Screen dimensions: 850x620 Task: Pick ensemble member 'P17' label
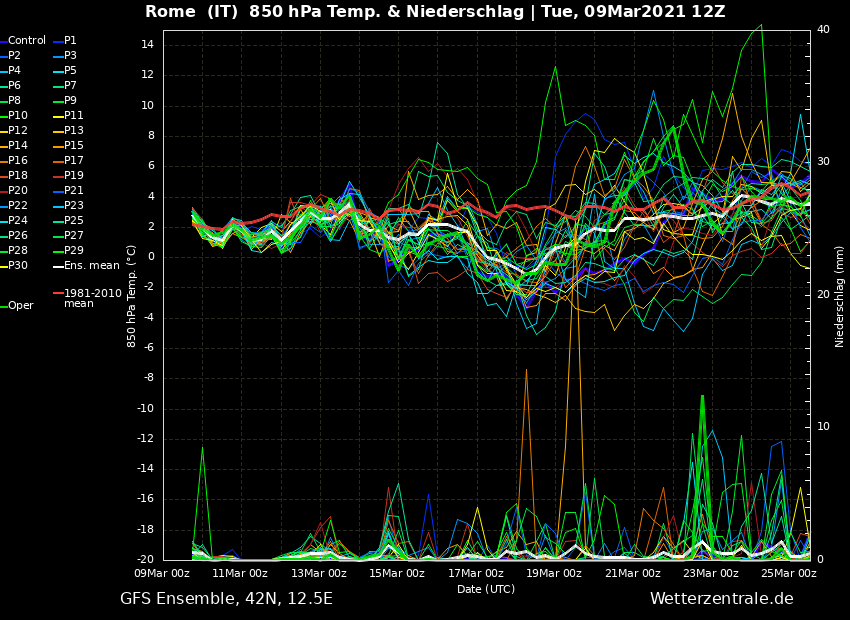pyautogui.click(x=74, y=160)
